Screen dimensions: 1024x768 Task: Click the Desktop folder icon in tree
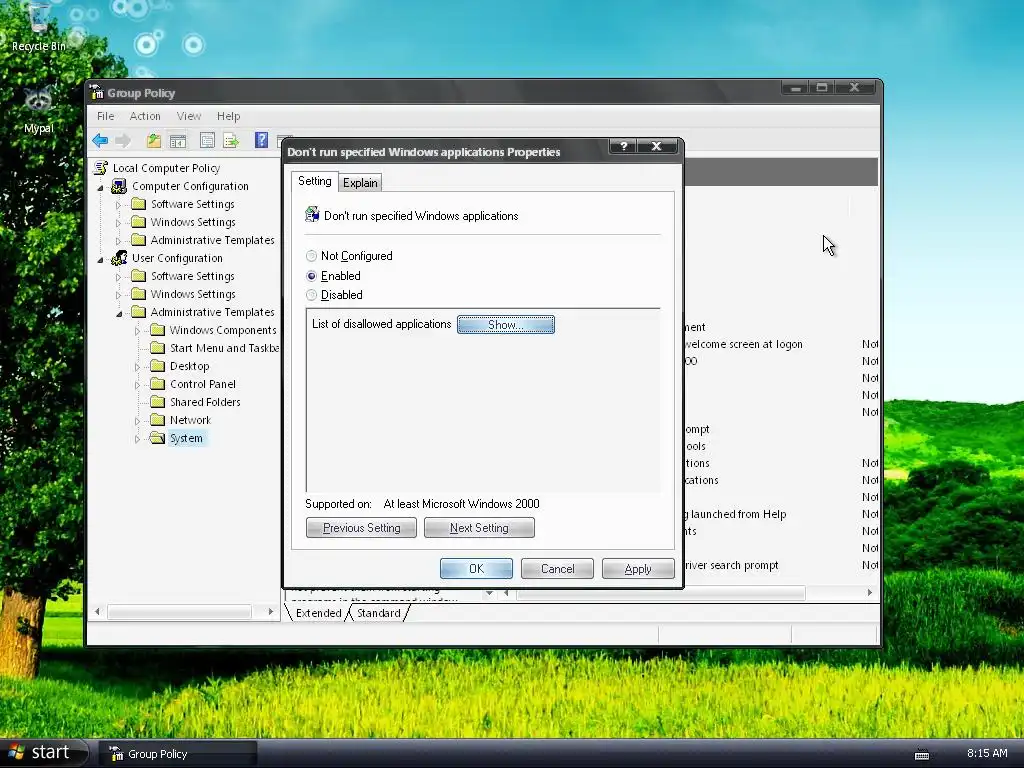click(157, 366)
